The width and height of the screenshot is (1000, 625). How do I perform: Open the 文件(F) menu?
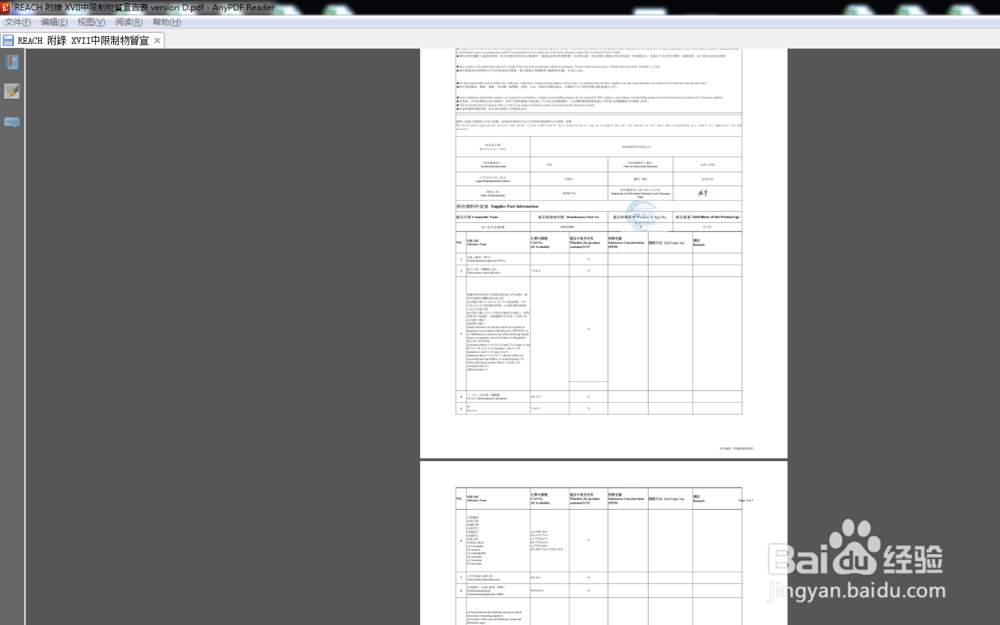(x=18, y=22)
